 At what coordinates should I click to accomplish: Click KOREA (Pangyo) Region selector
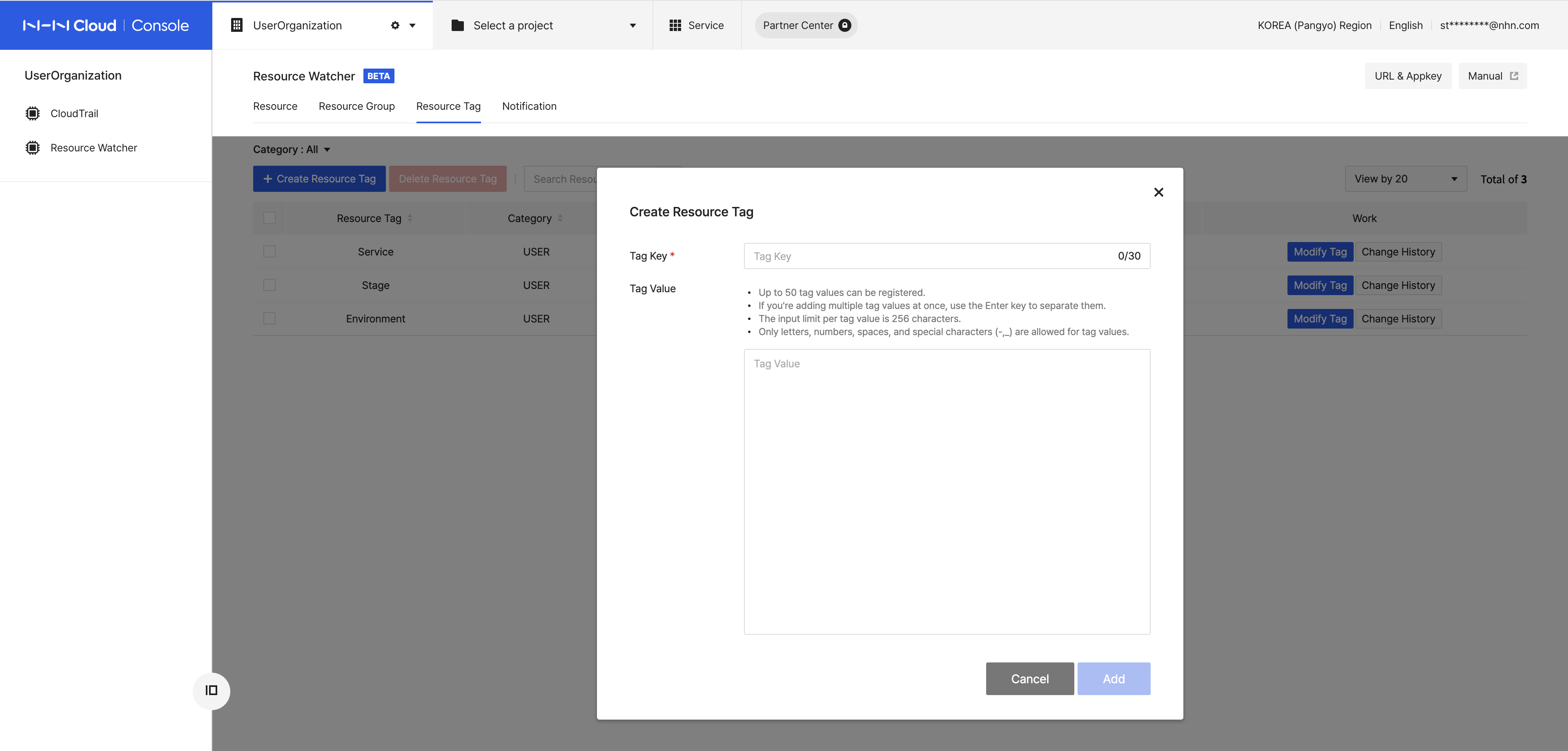1315,26
